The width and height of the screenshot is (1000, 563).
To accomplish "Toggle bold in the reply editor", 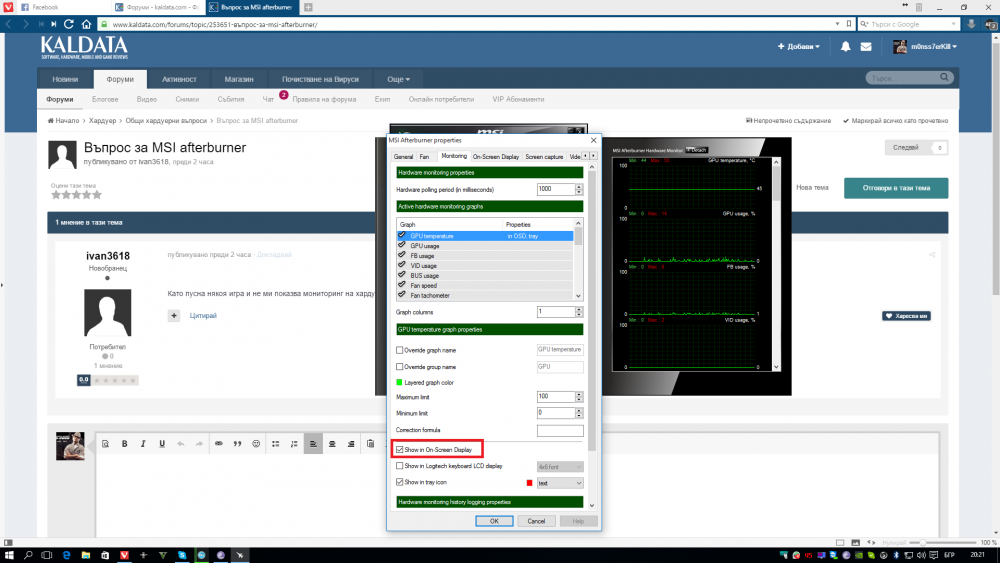I will pyautogui.click(x=124, y=444).
